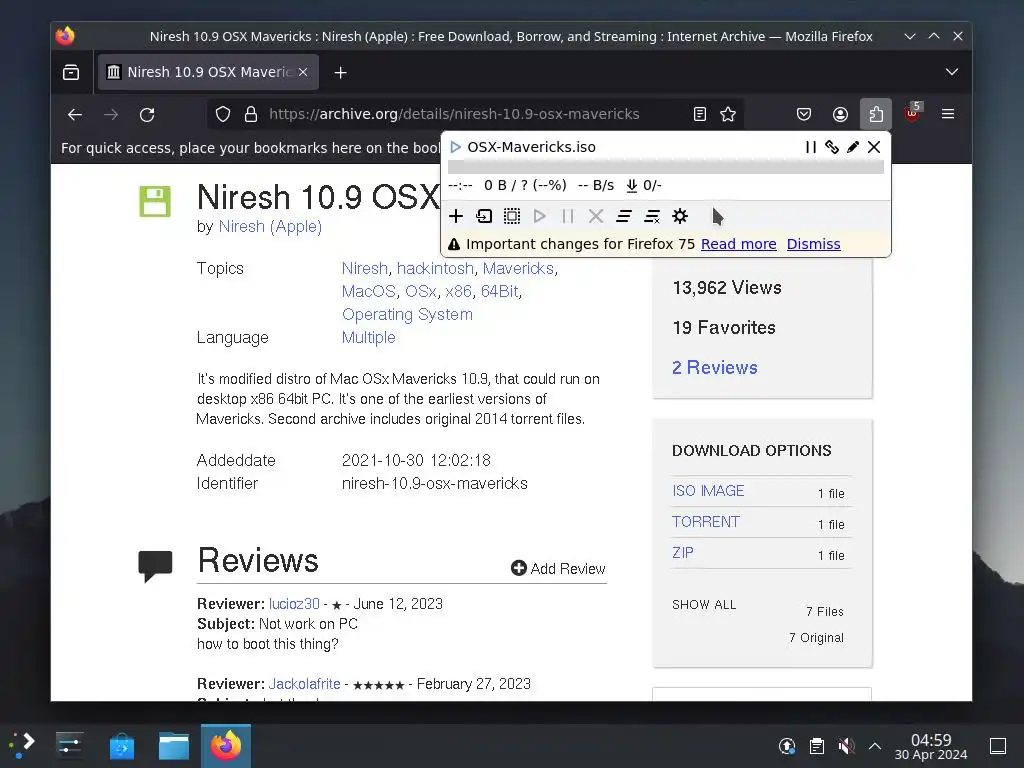The width and height of the screenshot is (1024, 768).
Task: Clear finished downloads list icon
Action: pyautogui.click(x=652, y=216)
